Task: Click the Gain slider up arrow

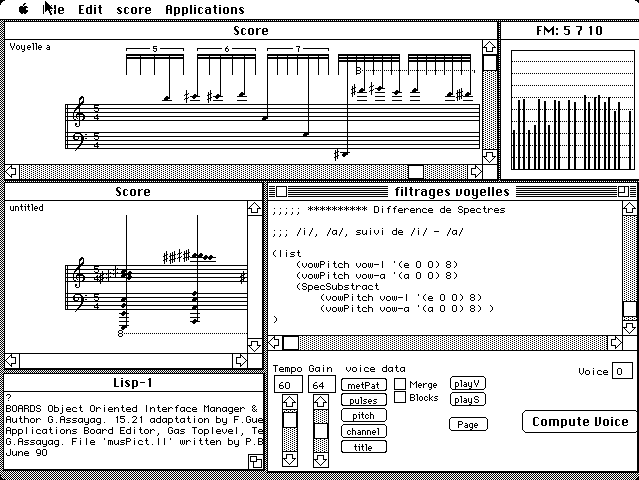Action: (320, 402)
